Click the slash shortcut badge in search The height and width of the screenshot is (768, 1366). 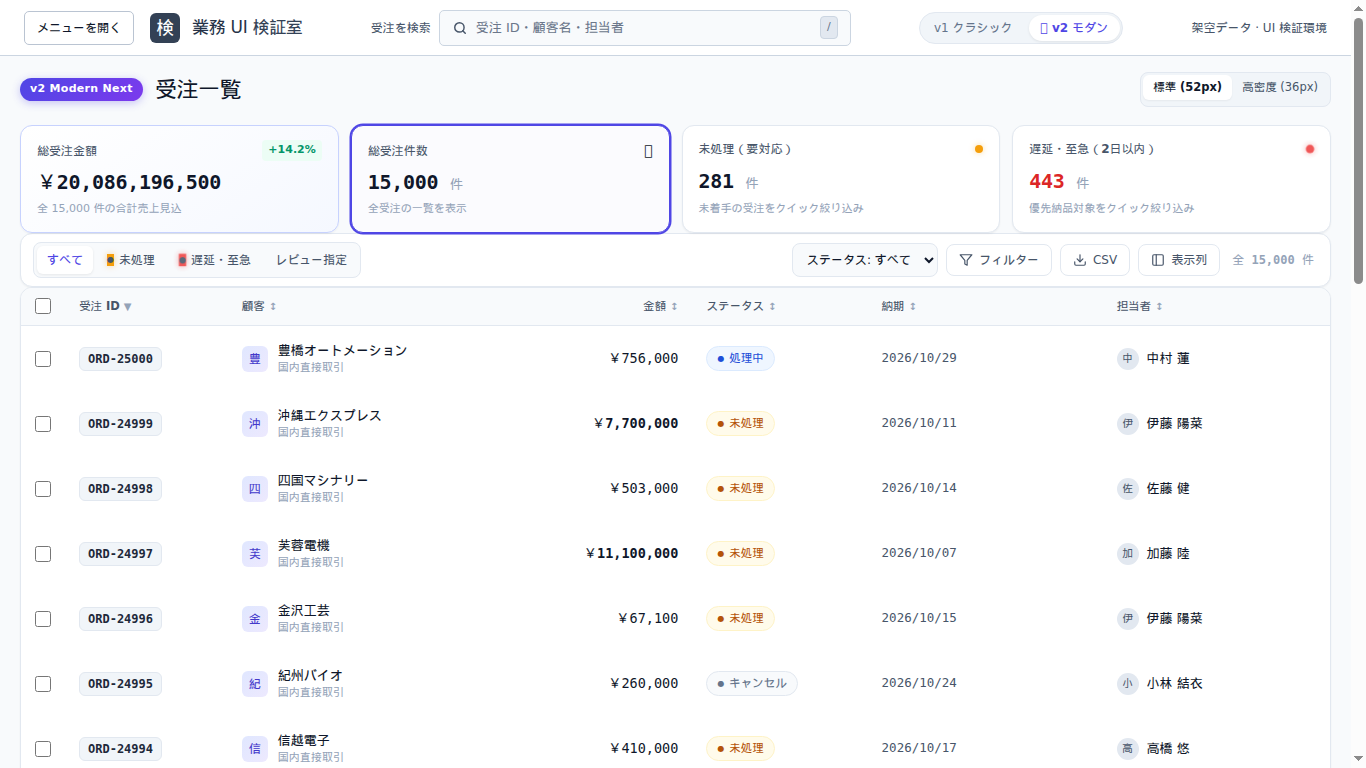point(828,28)
